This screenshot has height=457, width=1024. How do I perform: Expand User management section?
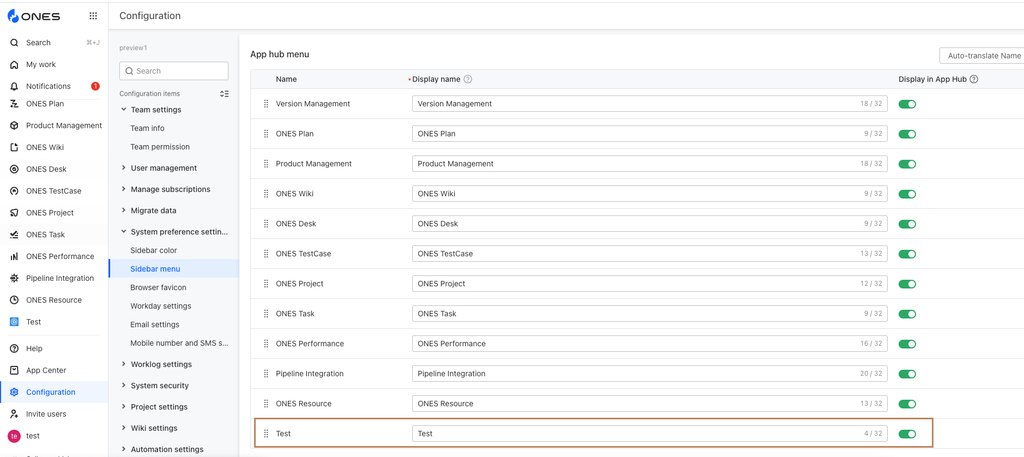pos(123,168)
